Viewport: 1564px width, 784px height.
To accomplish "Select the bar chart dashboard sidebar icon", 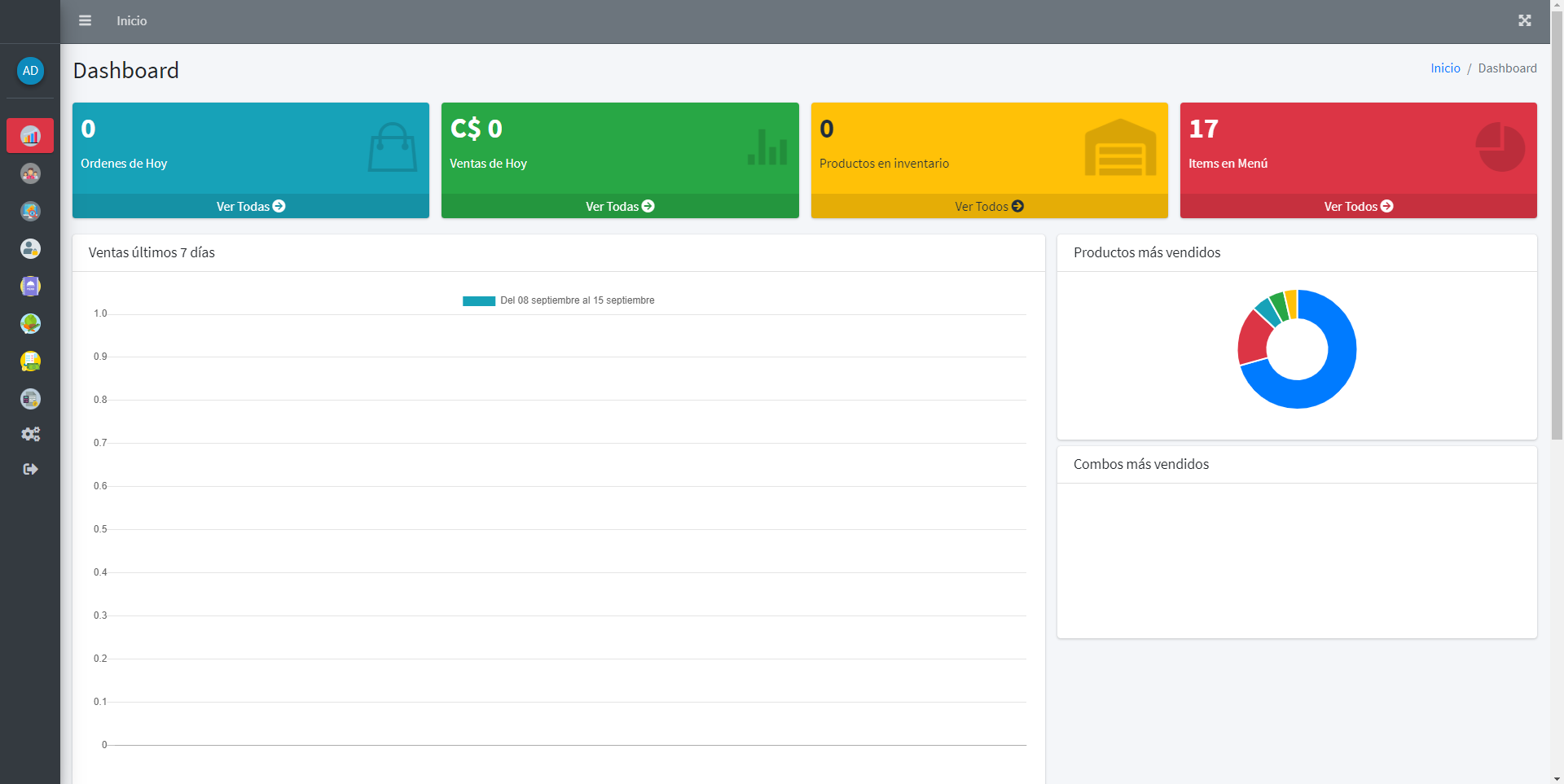I will click(30, 136).
